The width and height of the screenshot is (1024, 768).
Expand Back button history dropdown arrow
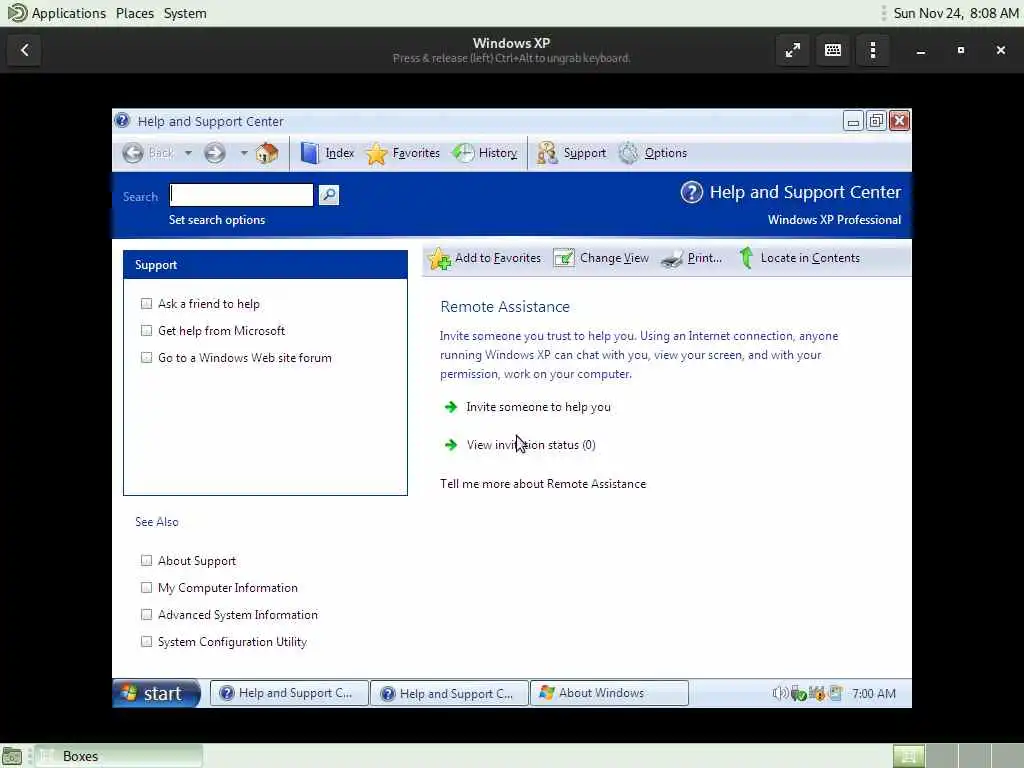(188, 153)
